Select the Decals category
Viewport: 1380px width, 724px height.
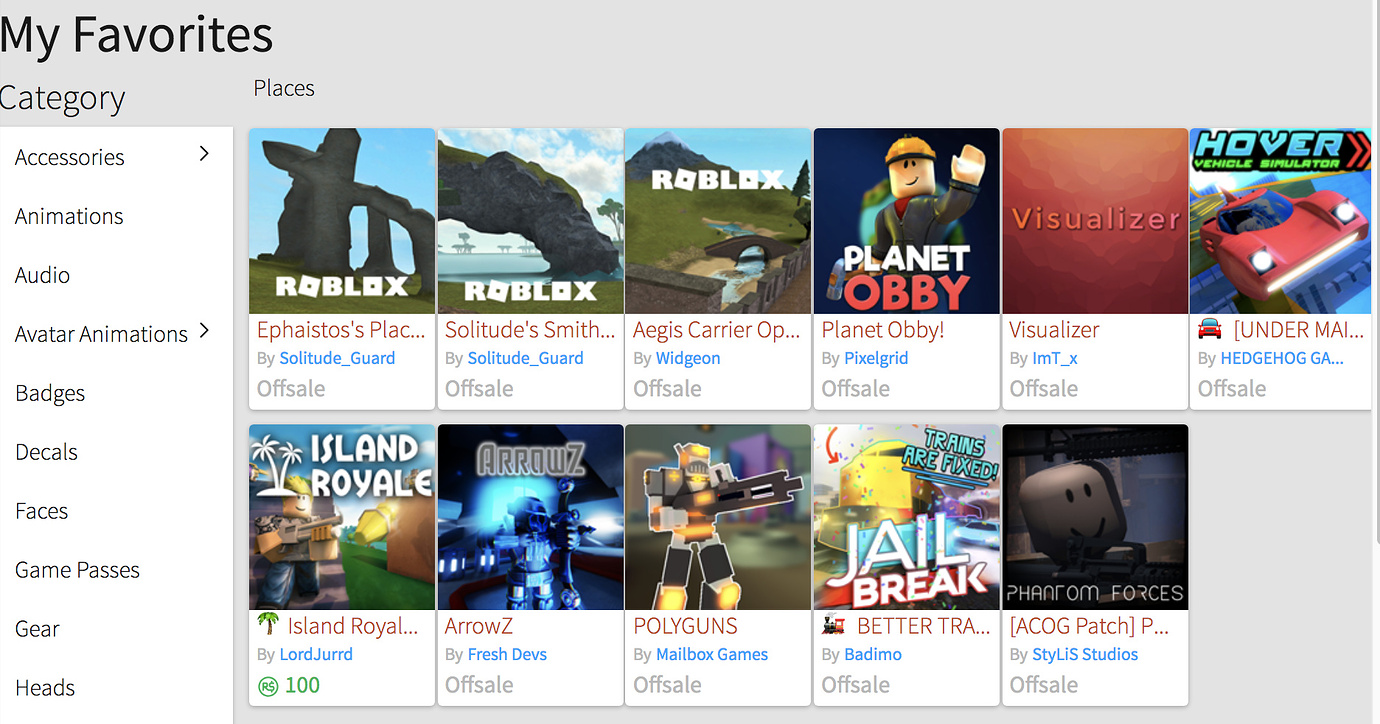(46, 451)
